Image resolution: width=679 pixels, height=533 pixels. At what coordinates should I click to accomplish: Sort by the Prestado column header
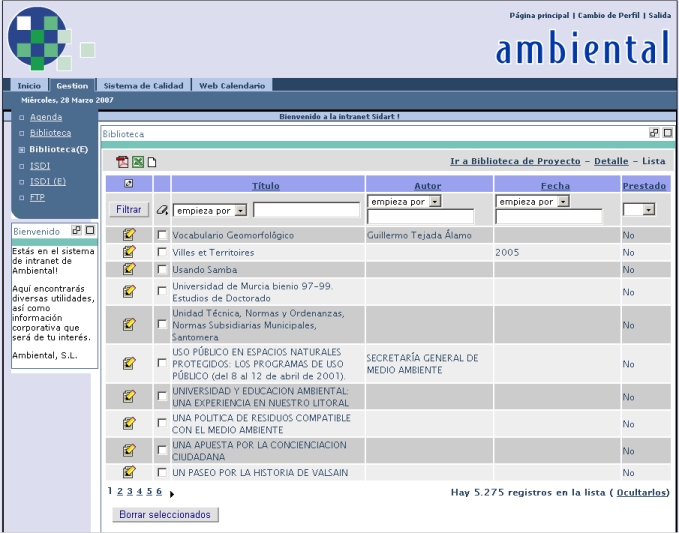click(644, 186)
